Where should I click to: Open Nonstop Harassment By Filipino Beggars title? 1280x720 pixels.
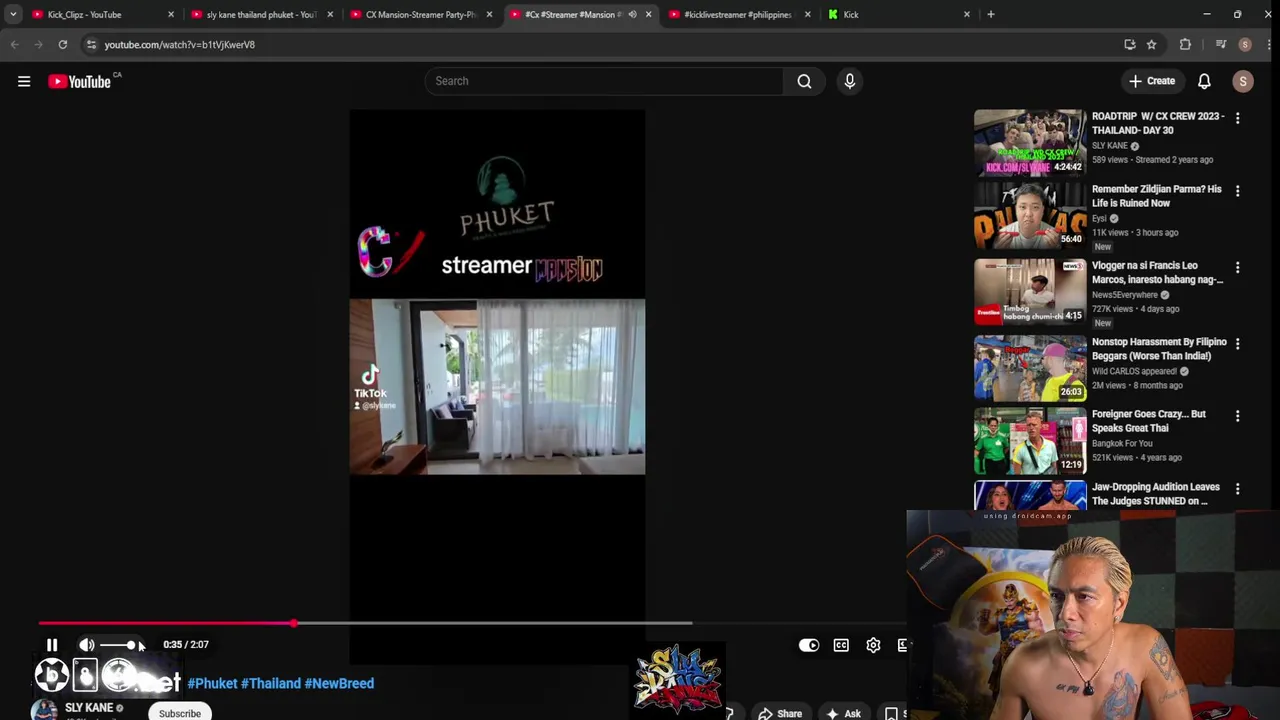(1159, 349)
